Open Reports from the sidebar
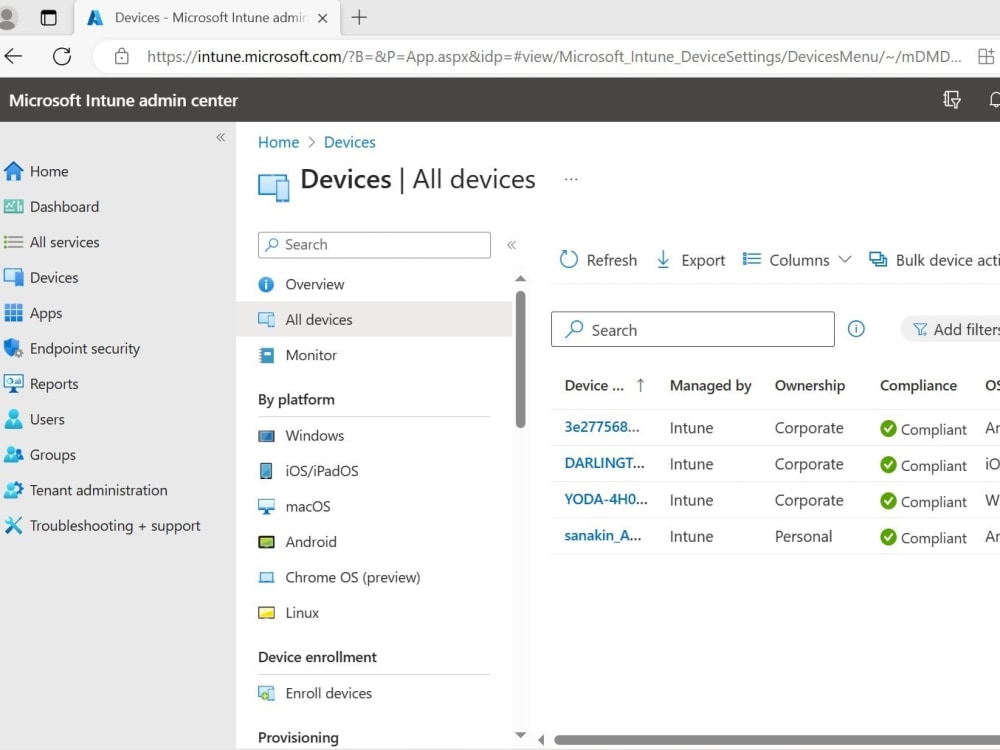 [54, 383]
